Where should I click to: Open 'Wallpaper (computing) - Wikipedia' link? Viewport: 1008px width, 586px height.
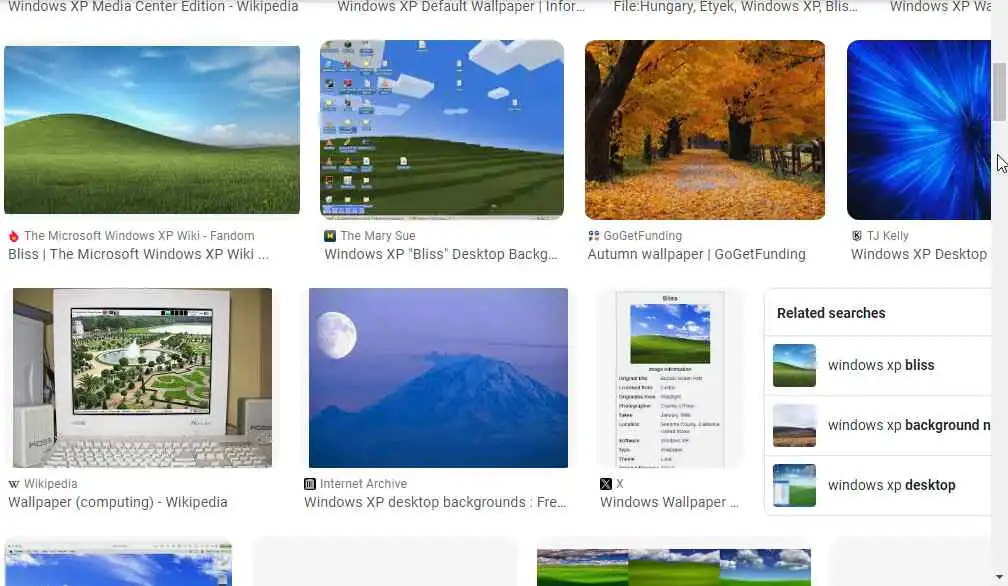click(118, 502)
